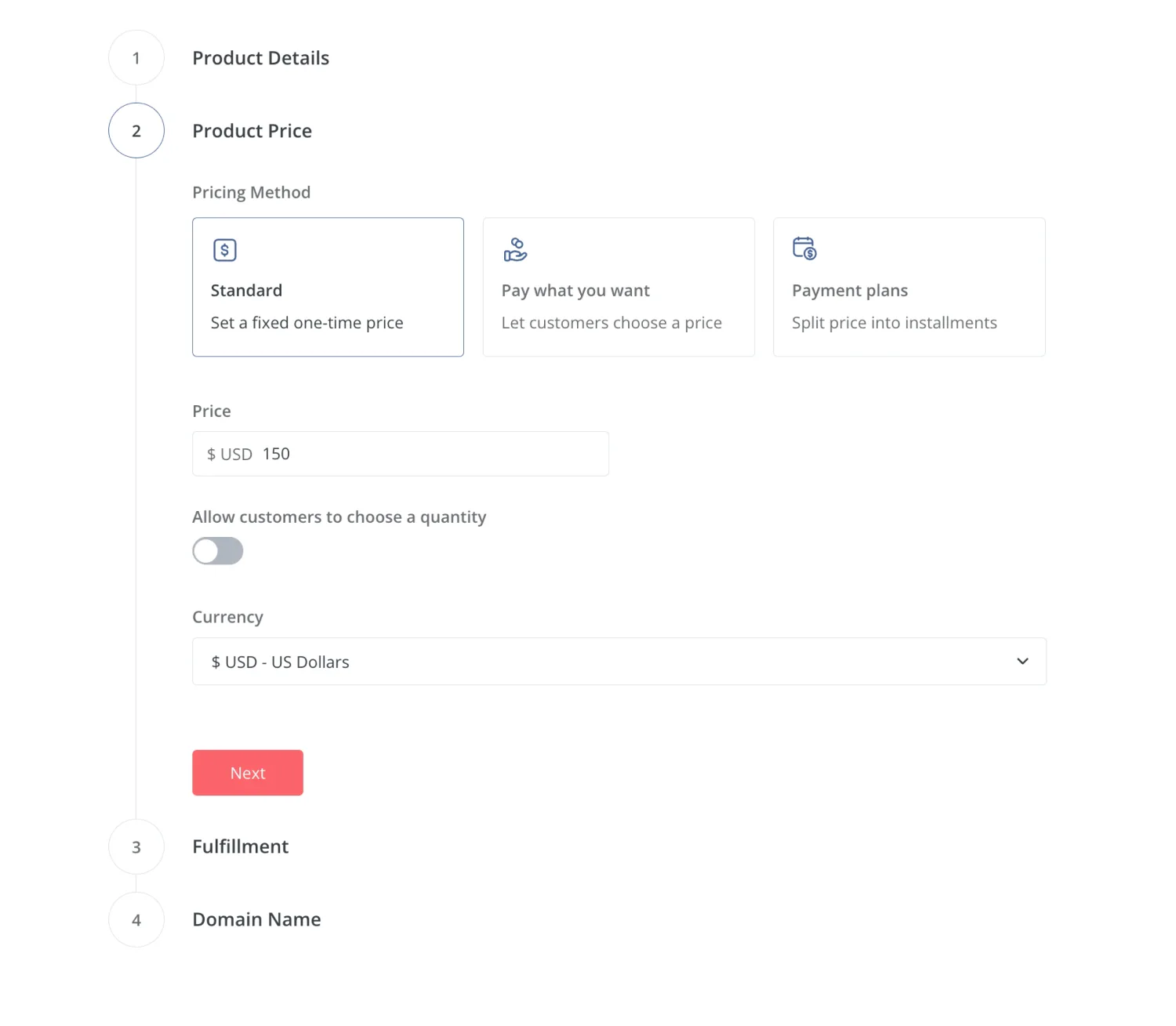Select the Standard pricing method card
Viewport: 1176px width, 1026px height.
coord(328,287)
